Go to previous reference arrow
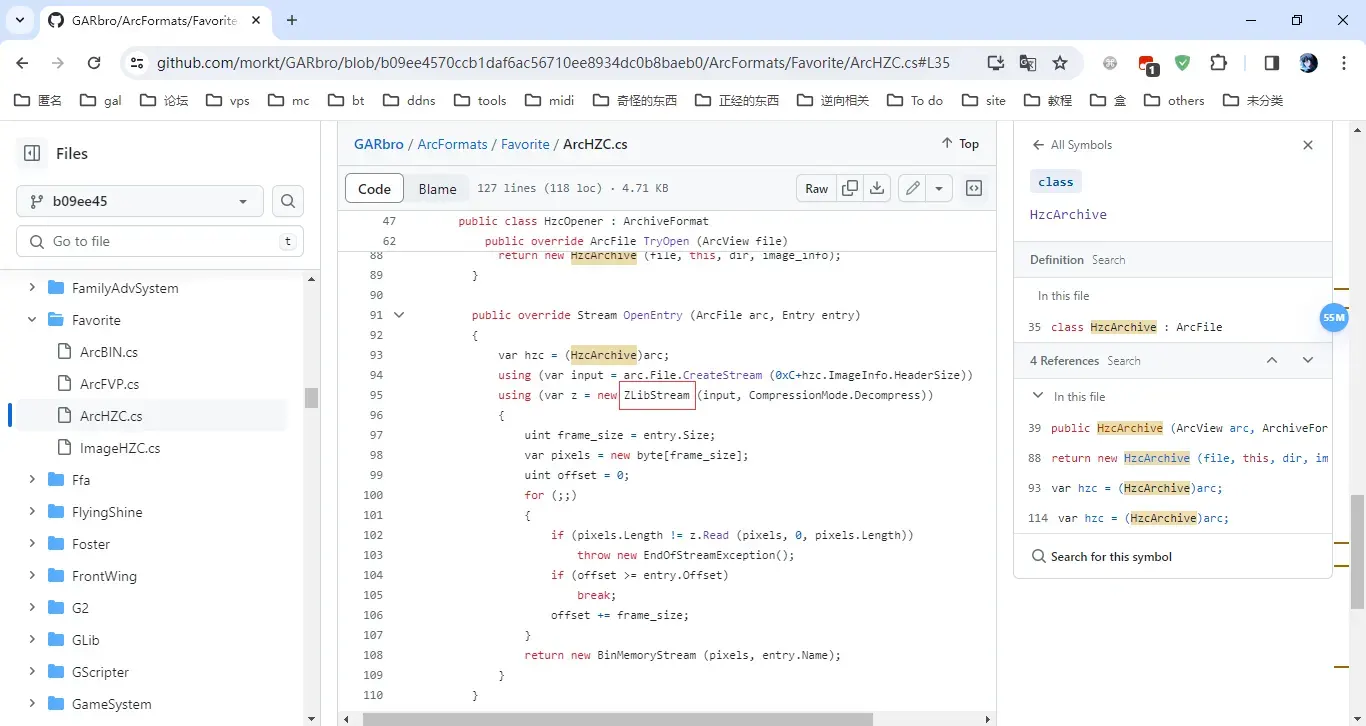 coord(1272,360)
